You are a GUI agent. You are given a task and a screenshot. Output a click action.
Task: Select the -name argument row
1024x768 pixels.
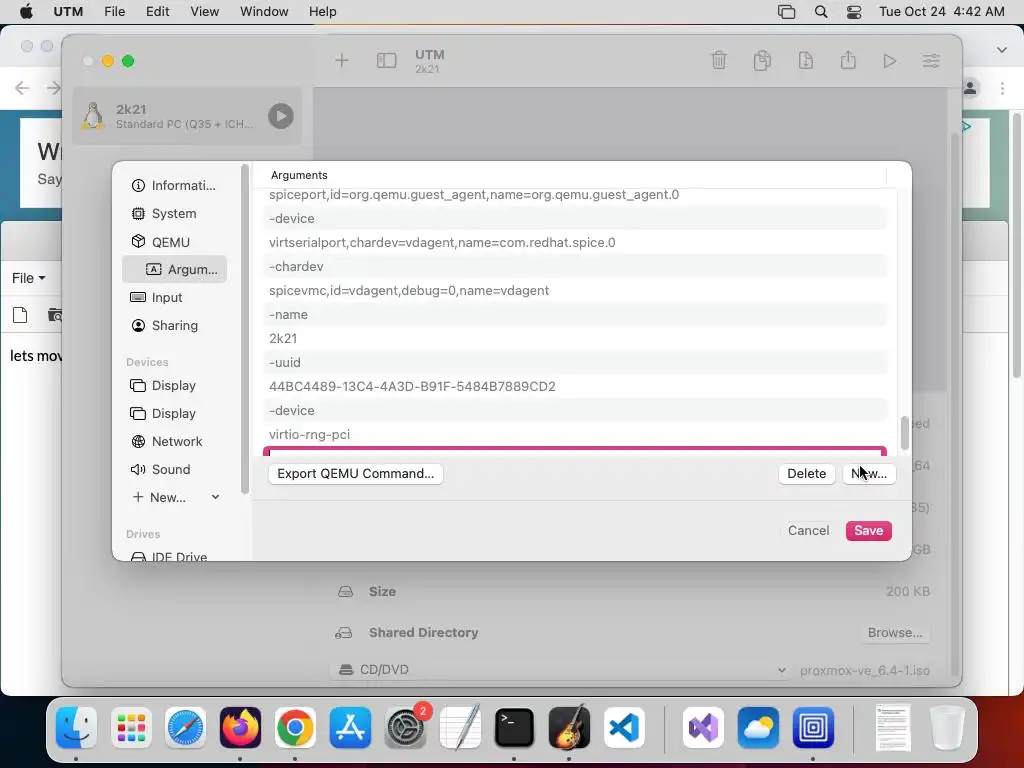[575, 315]
